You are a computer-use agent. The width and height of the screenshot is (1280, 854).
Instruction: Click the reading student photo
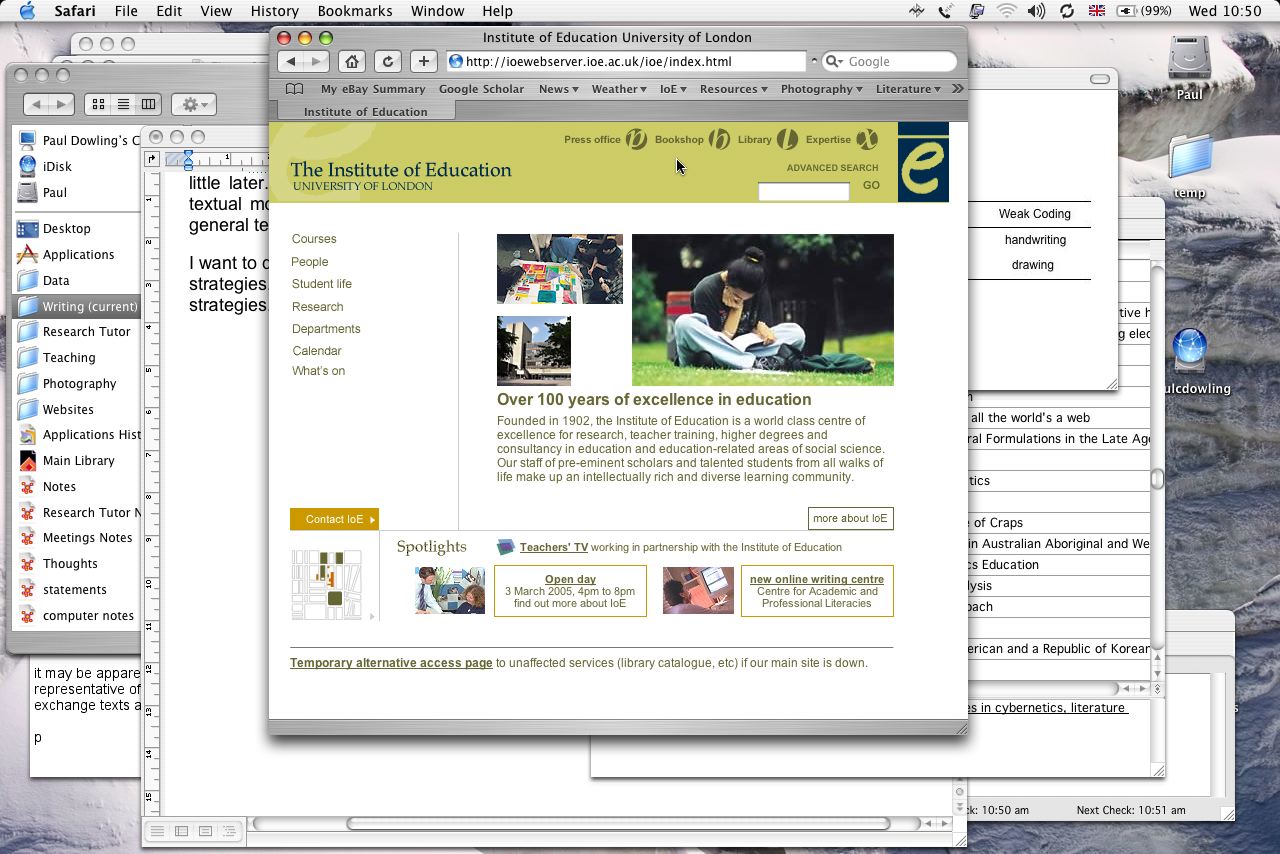click(x=763, y=310)
